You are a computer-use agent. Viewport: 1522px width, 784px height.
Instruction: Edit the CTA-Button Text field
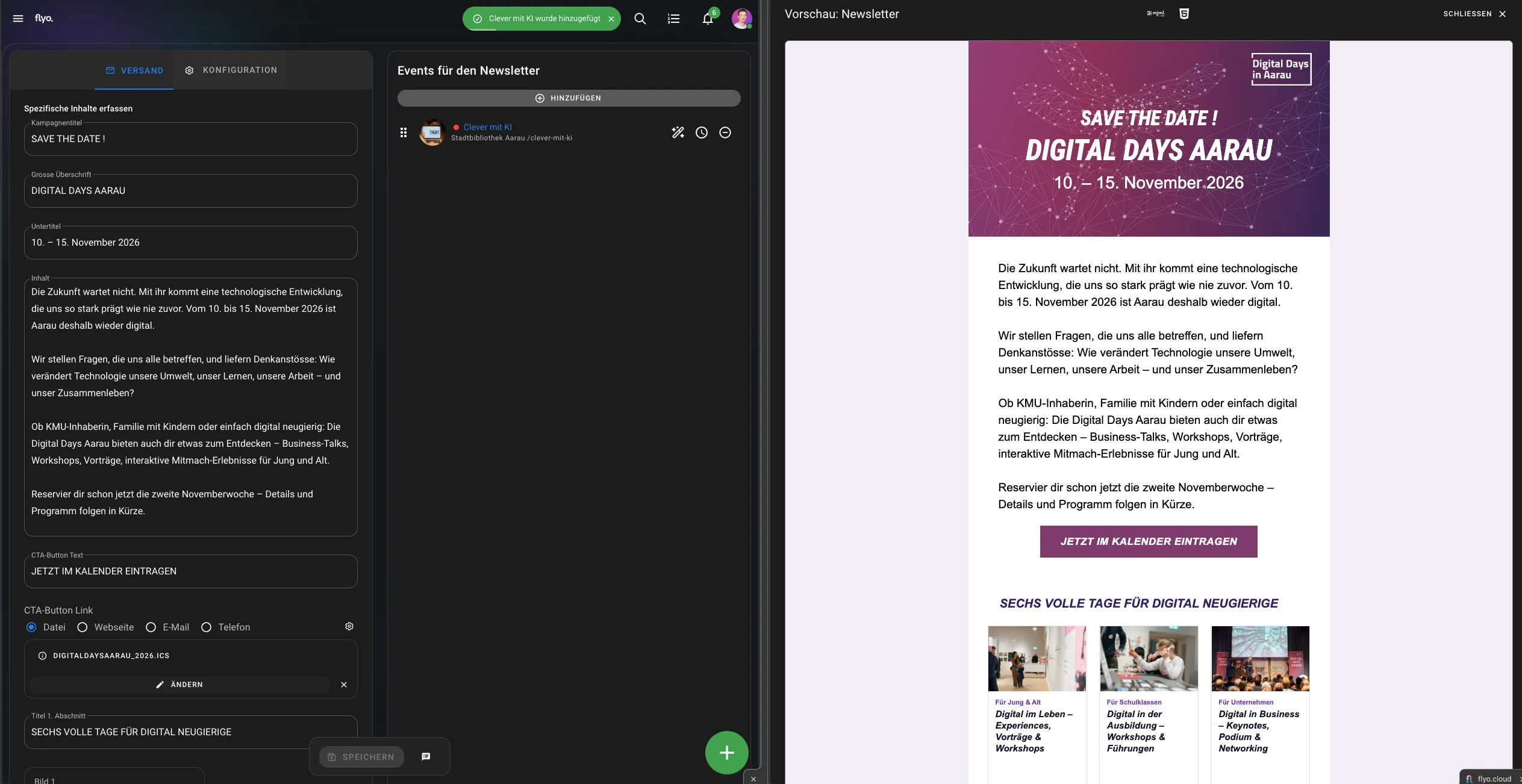click(191, 571)
